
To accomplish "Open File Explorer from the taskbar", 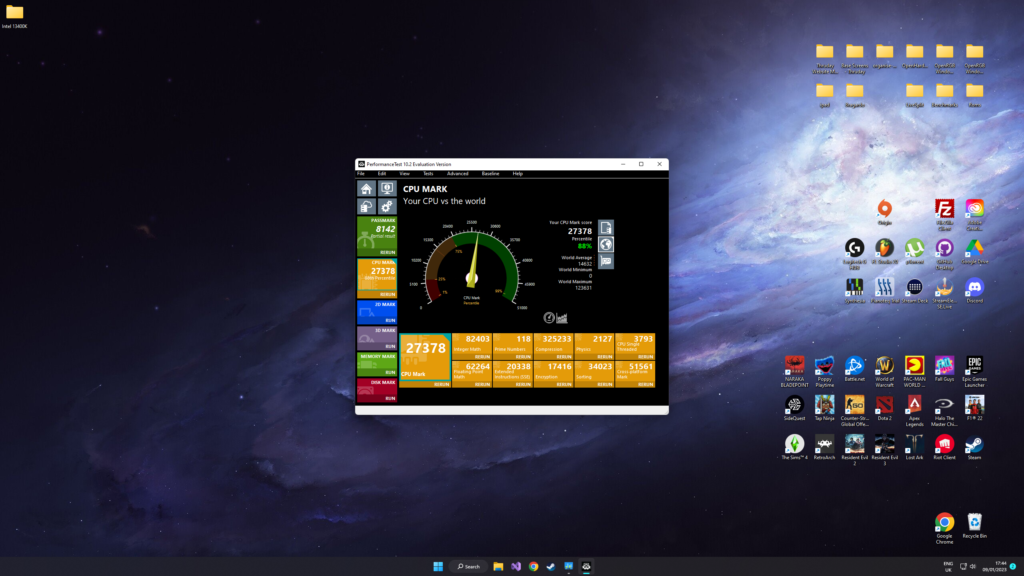I will pos(498,566).
